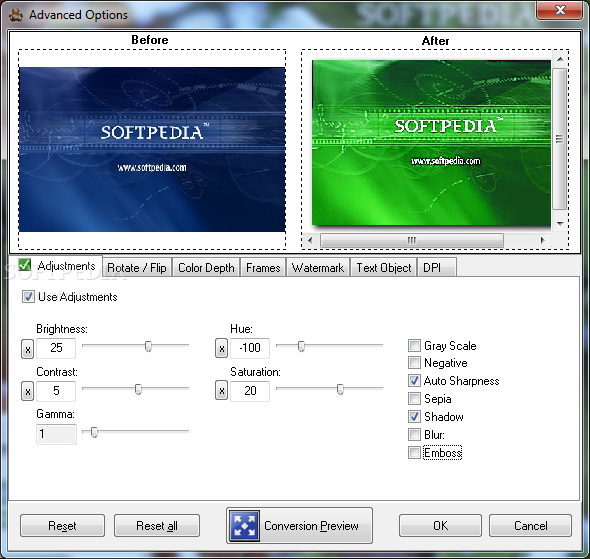Click the app icon in title bar
This screenshot has width=590, height=559.
[x=16, y=15]
